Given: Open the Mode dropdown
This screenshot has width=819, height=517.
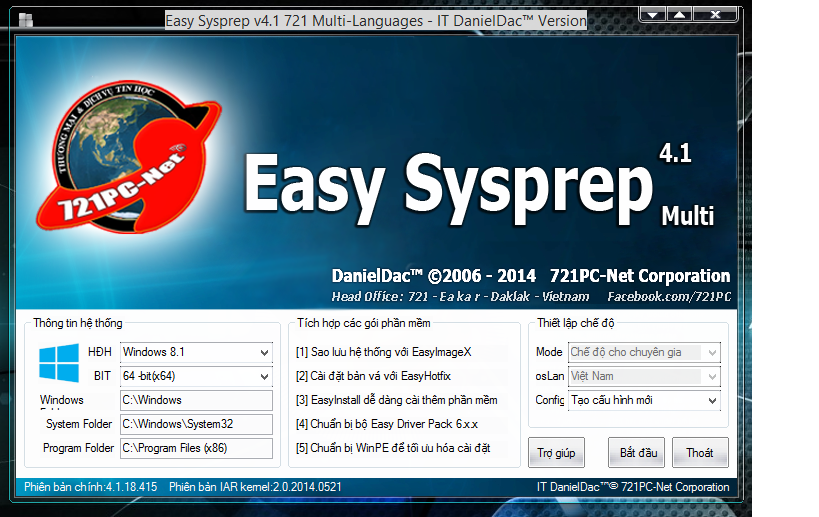Looking at the screenshot, I should point(644,352).
